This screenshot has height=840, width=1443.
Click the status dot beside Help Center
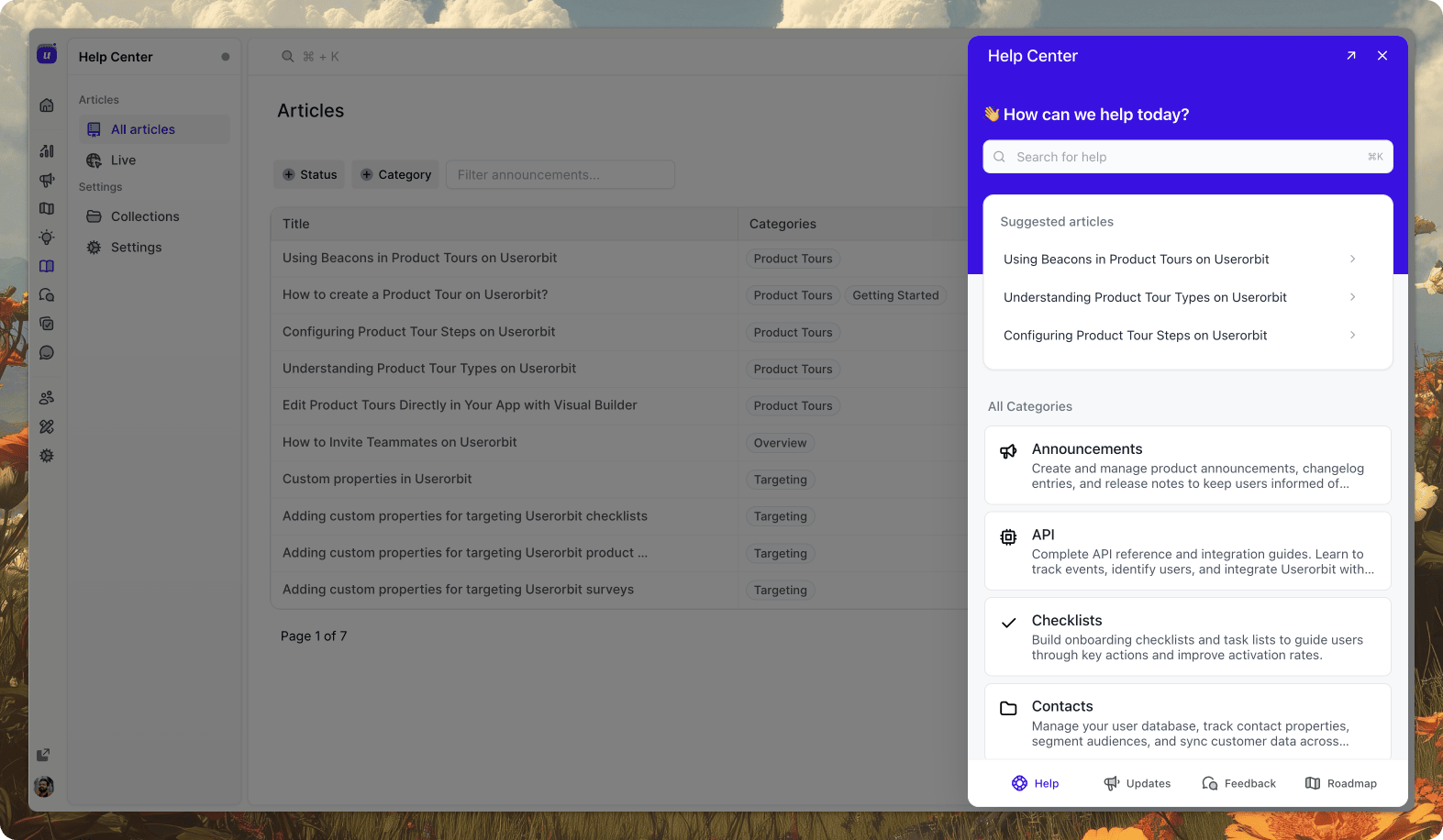[226, 57]
